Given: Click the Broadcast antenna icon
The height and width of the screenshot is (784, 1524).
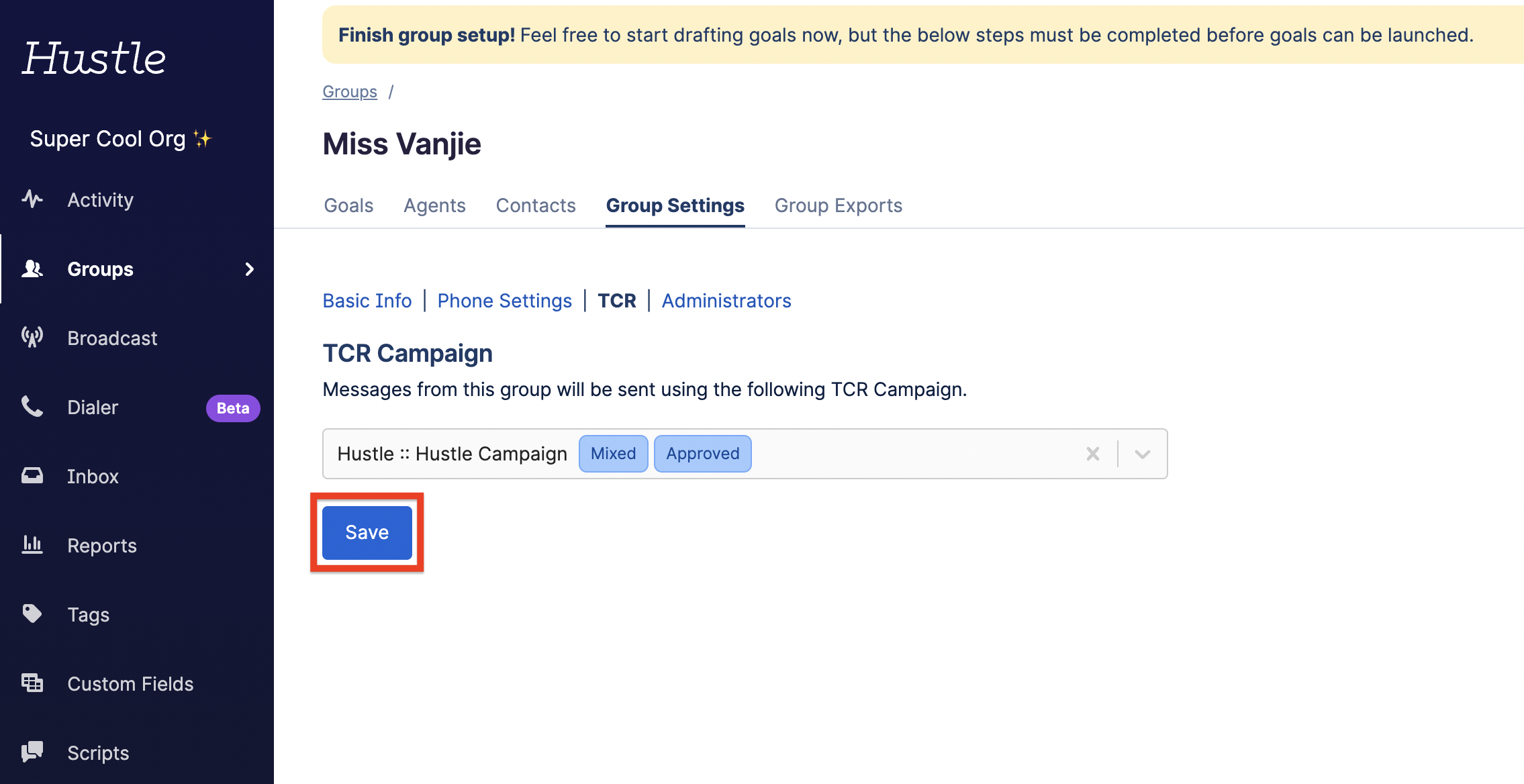Looking at the screenshot, I should click(32, 338).
